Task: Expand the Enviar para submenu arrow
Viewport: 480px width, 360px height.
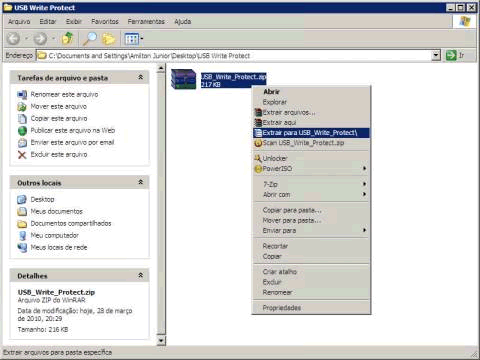Action: click(364, 230)
